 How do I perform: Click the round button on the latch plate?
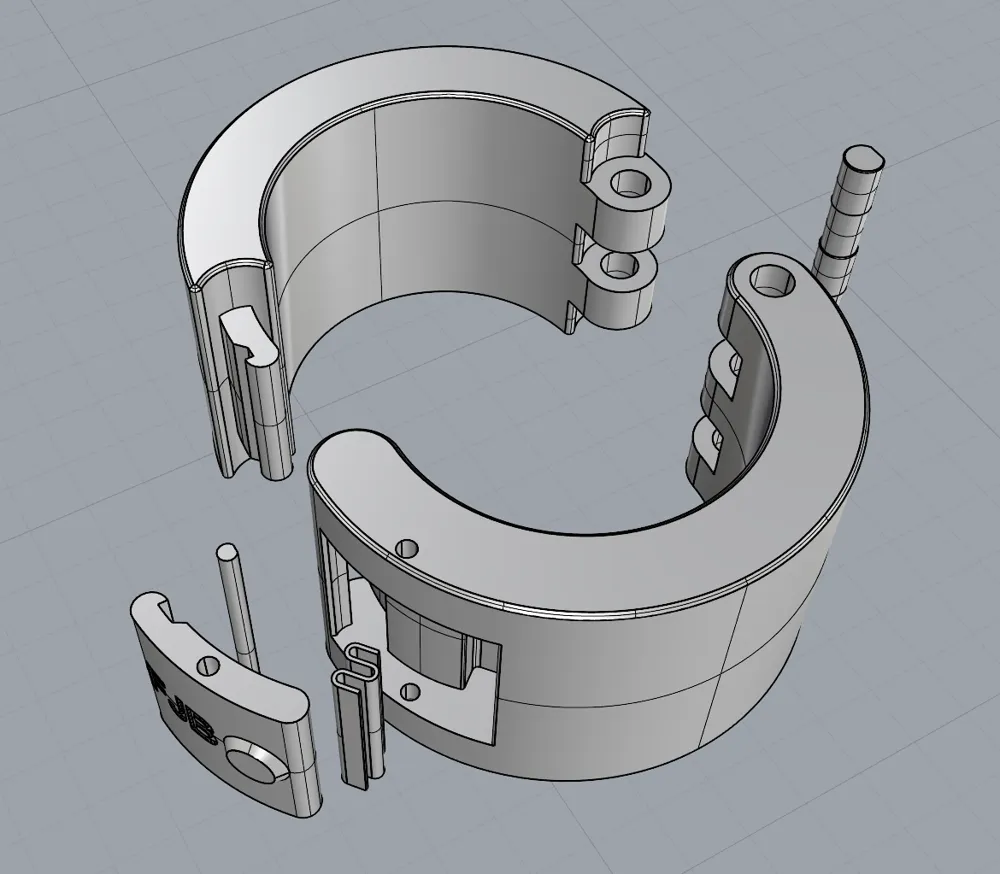[254, 763]
